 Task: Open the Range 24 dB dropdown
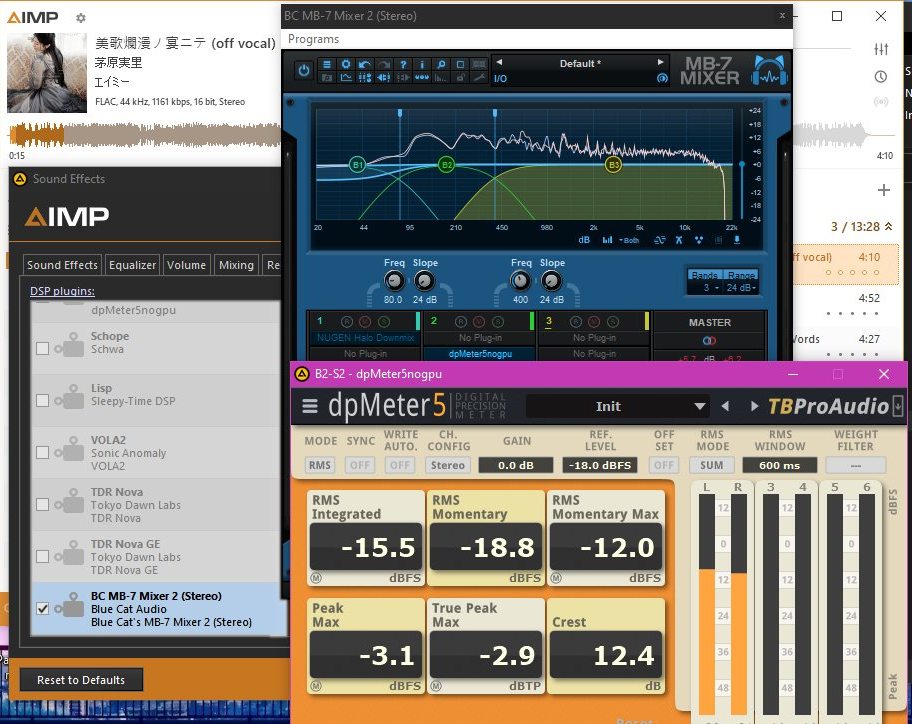point(741,287)
